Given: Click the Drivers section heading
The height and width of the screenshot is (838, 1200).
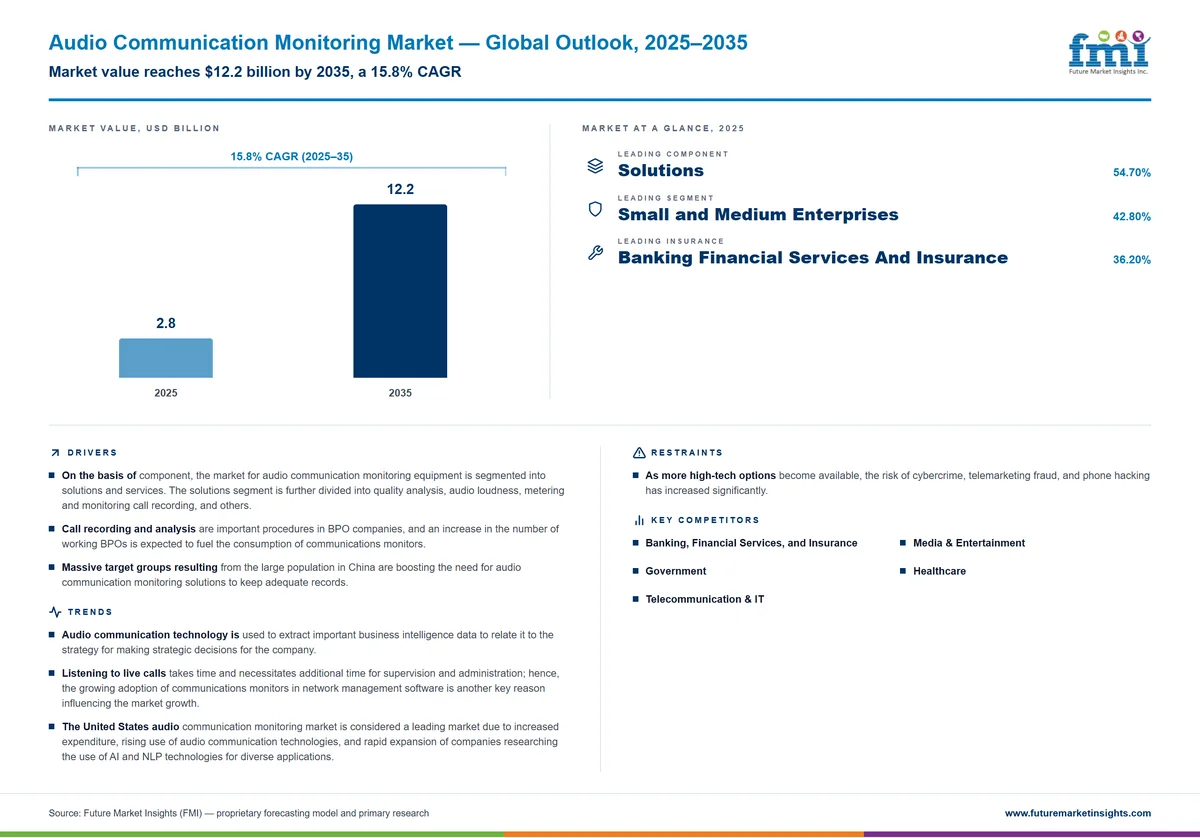Looking at the screenshot, I should (x=92, y=453).
